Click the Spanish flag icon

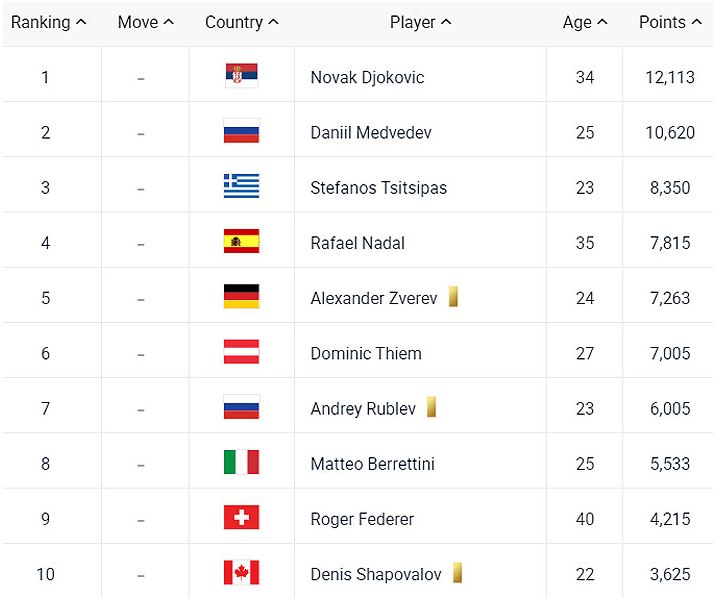tap(242, 241)
